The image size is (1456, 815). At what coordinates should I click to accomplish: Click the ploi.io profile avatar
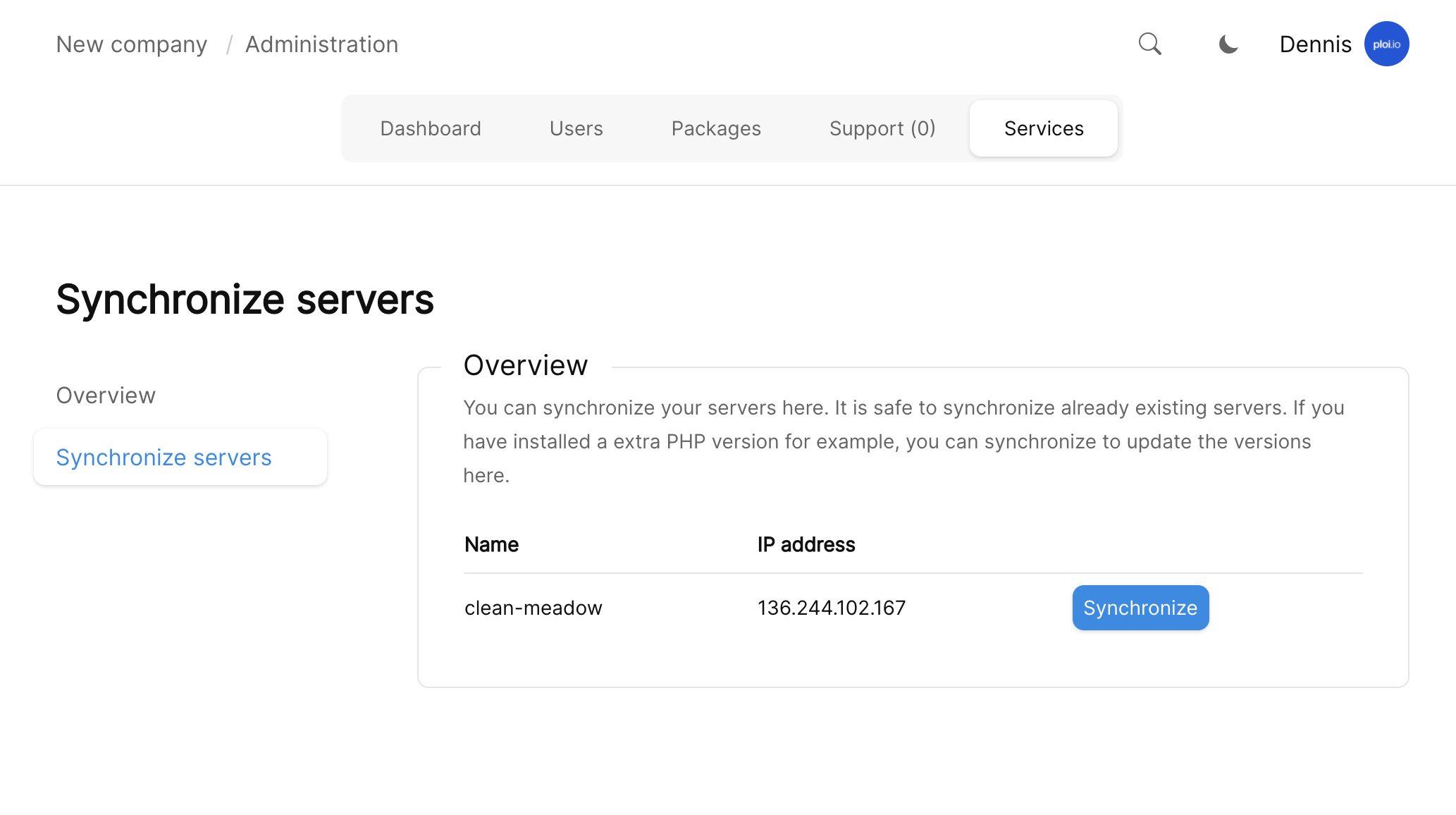(x=1386, y=44)
